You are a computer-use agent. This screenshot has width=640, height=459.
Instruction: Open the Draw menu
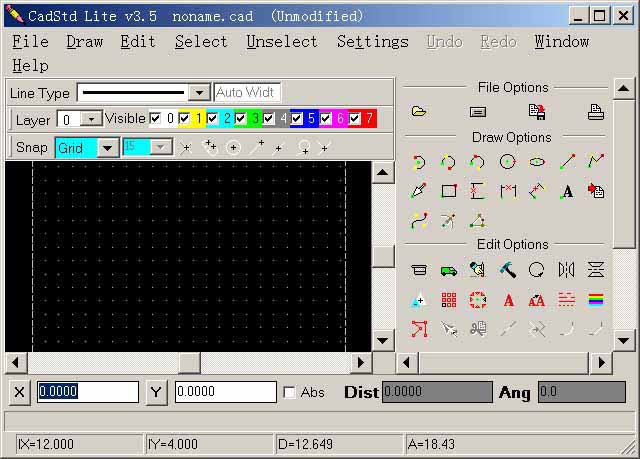point(85,41)
